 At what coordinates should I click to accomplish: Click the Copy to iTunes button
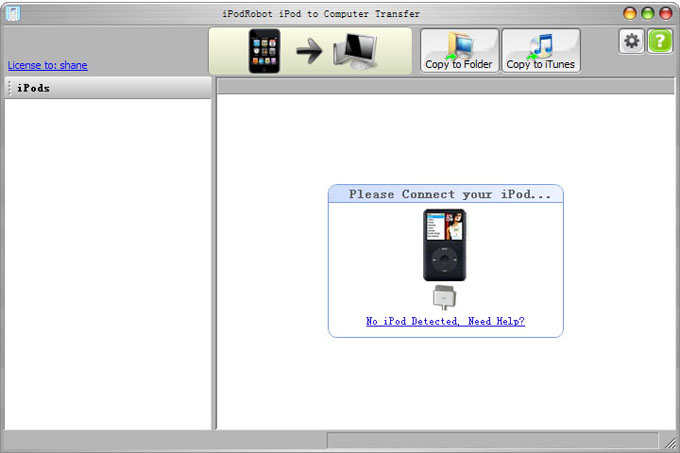(x=541, y=51)
